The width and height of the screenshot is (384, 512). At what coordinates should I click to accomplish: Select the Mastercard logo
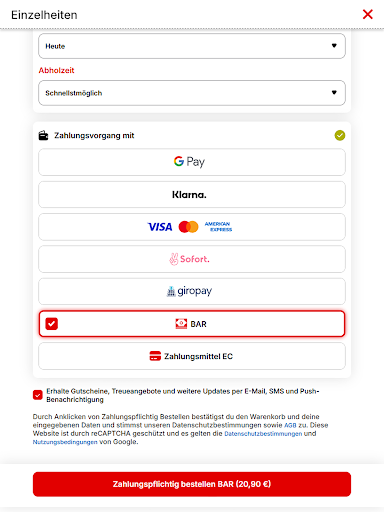[x=188, y=227]
